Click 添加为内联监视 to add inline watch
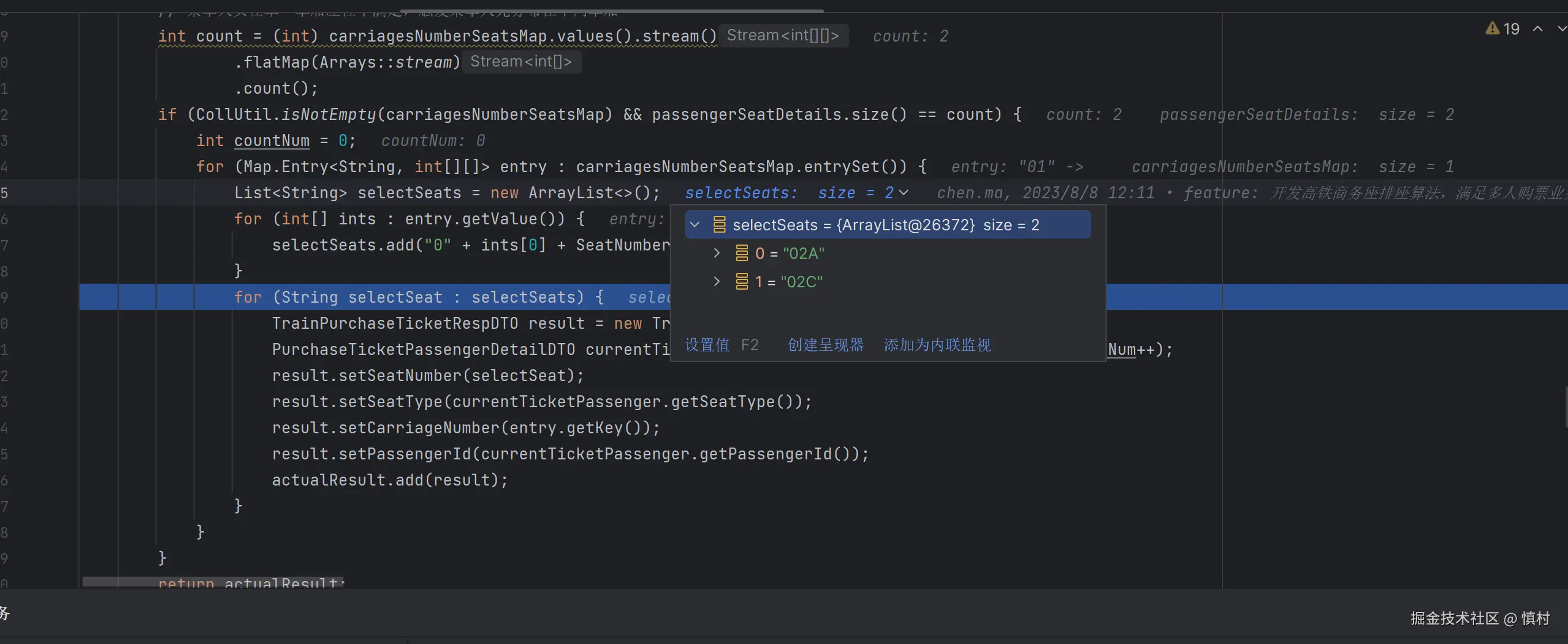This screenshot has height=644, width=1568. tap(937, 345)
